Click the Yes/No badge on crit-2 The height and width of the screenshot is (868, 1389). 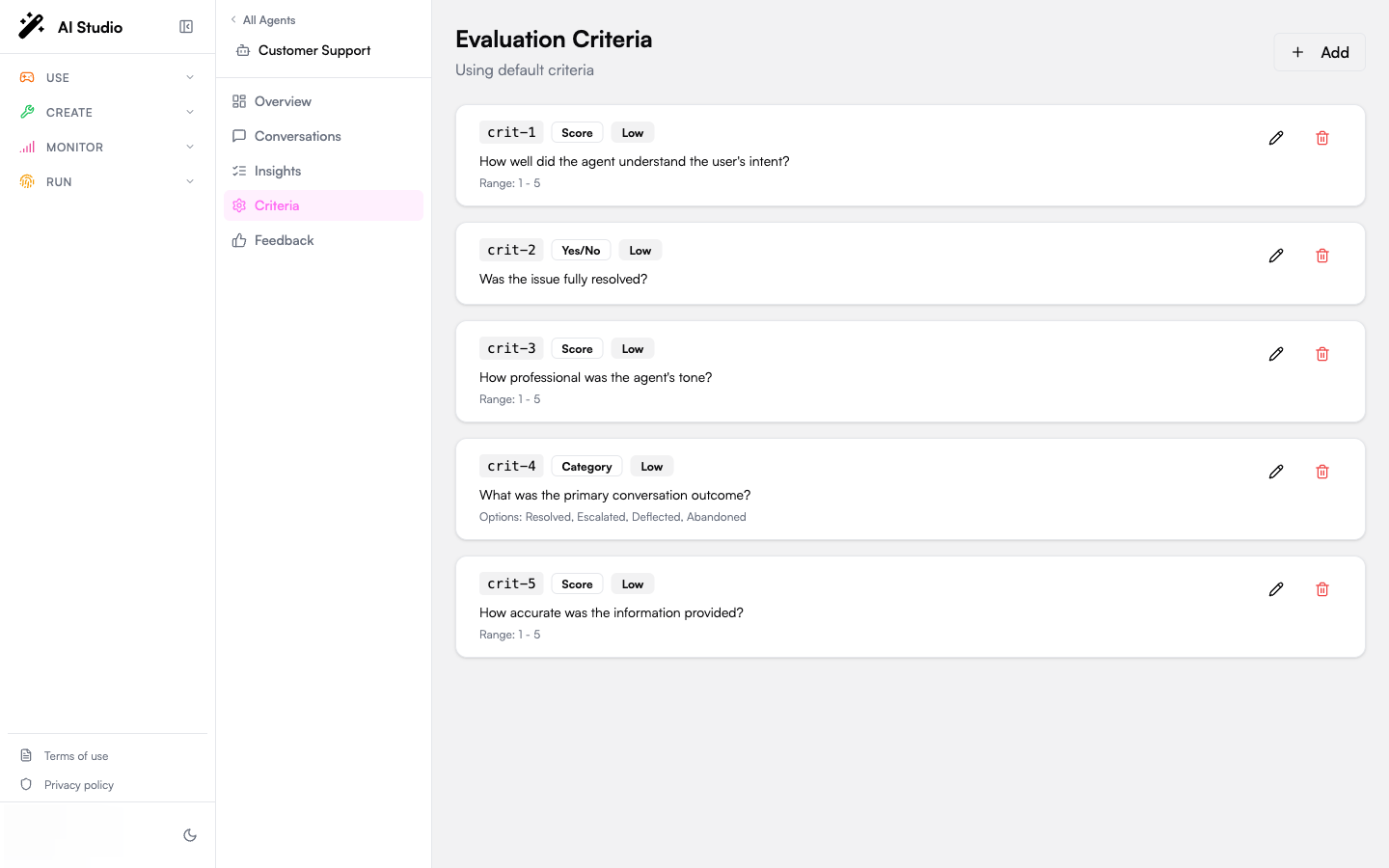581,251
